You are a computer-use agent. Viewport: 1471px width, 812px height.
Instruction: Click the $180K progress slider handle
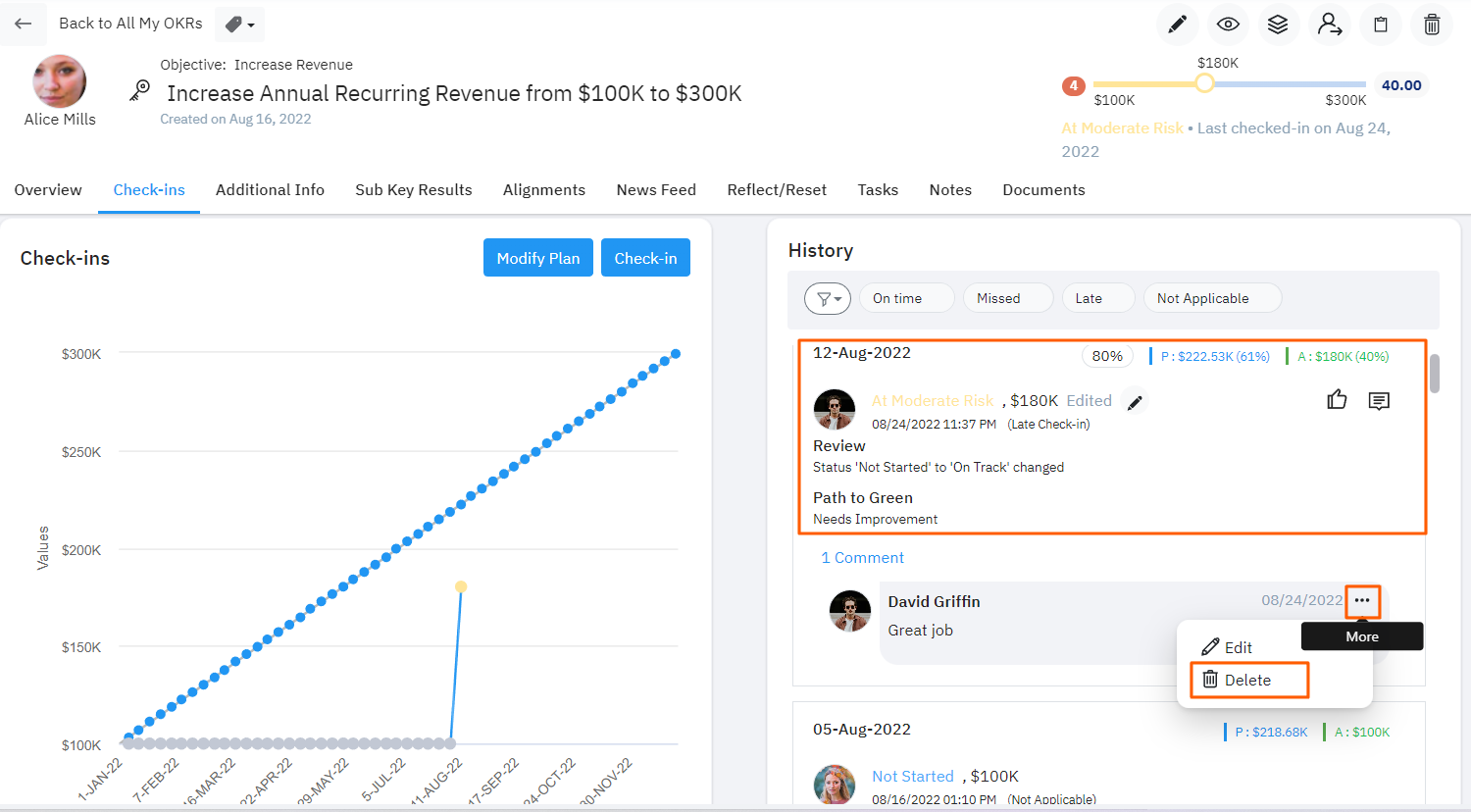[x=1204, y=84]
